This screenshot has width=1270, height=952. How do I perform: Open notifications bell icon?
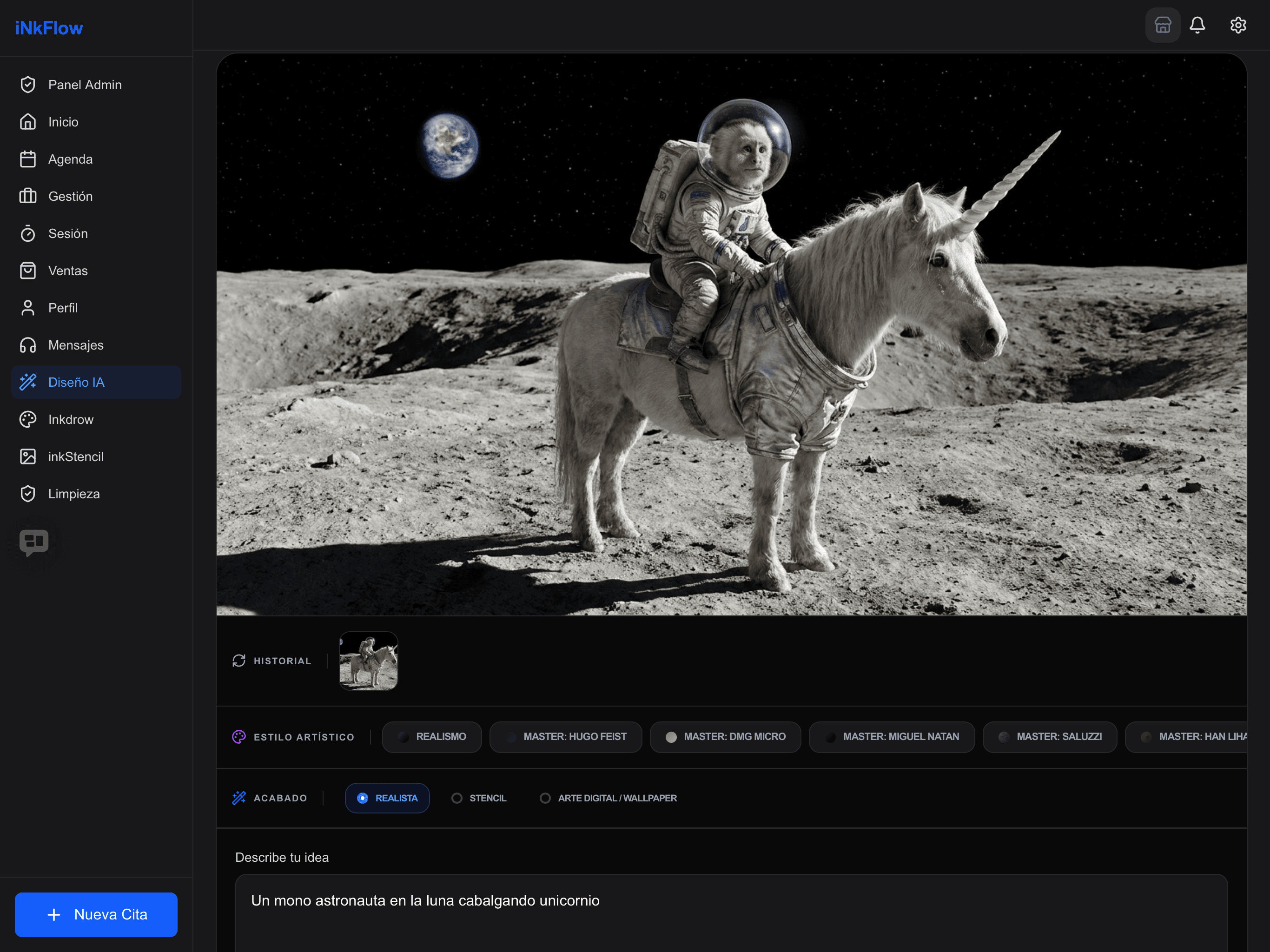pos(1197,25)
